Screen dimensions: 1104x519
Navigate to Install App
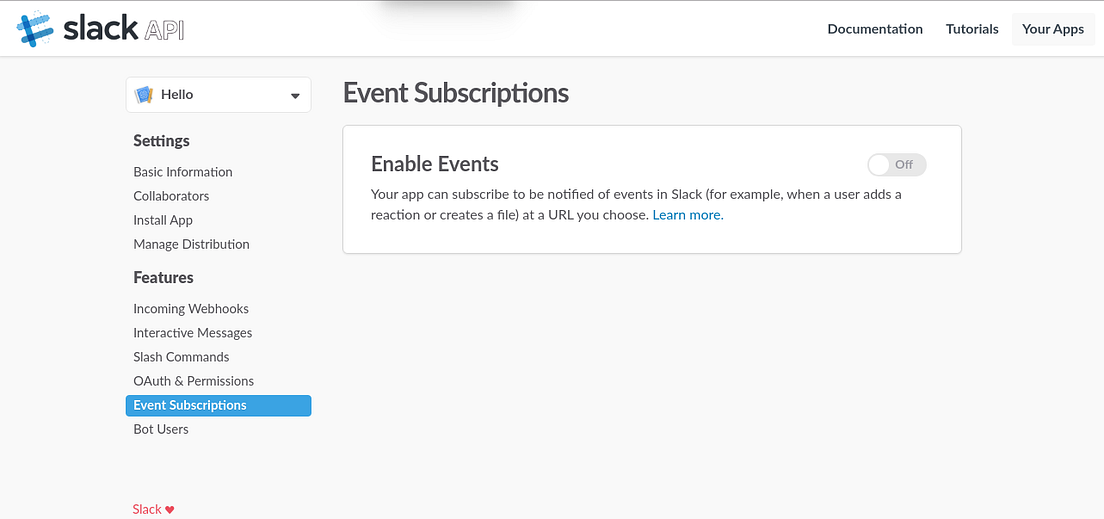point(163,220)
